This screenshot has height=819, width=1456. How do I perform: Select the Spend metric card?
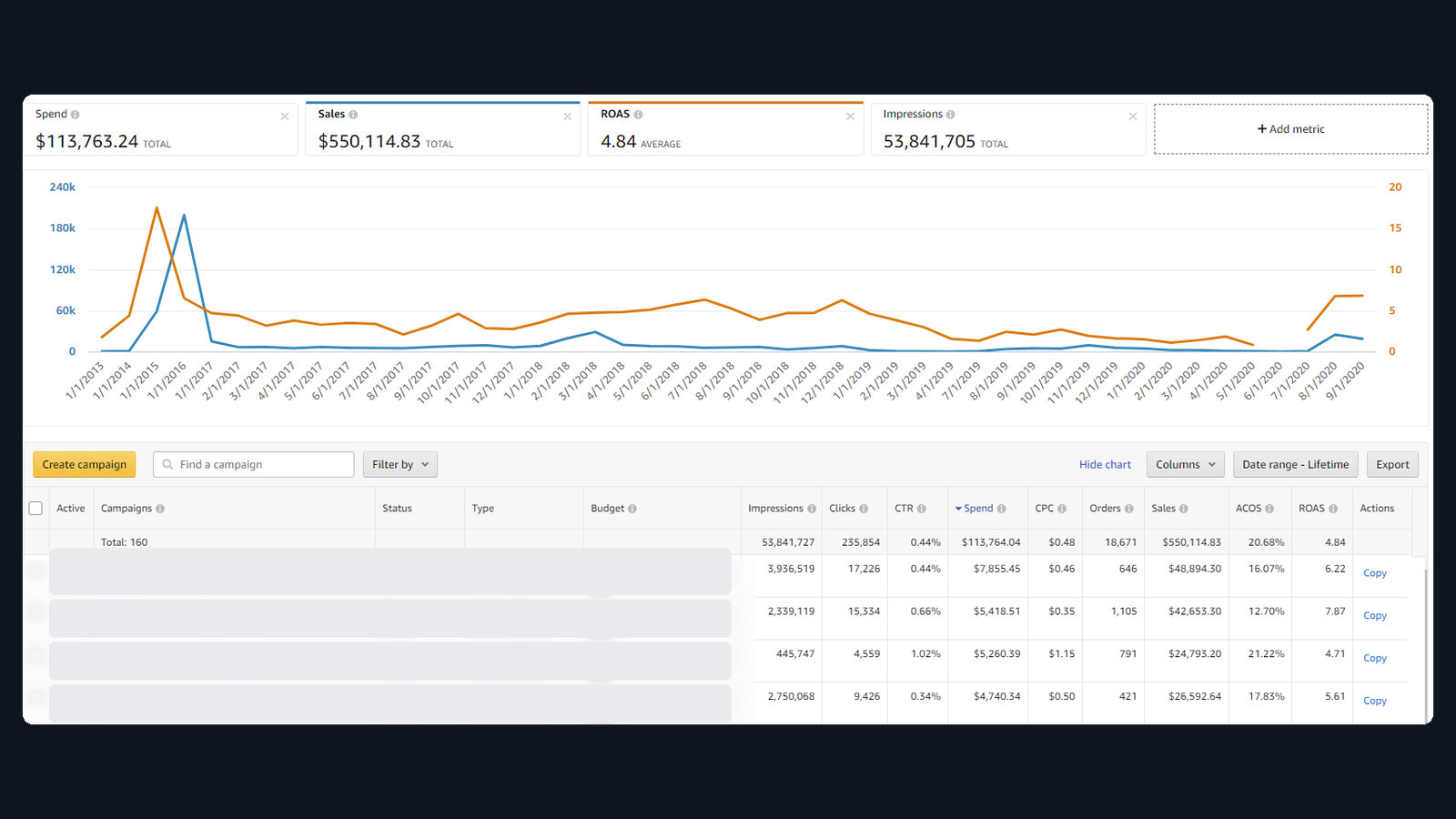160,129
